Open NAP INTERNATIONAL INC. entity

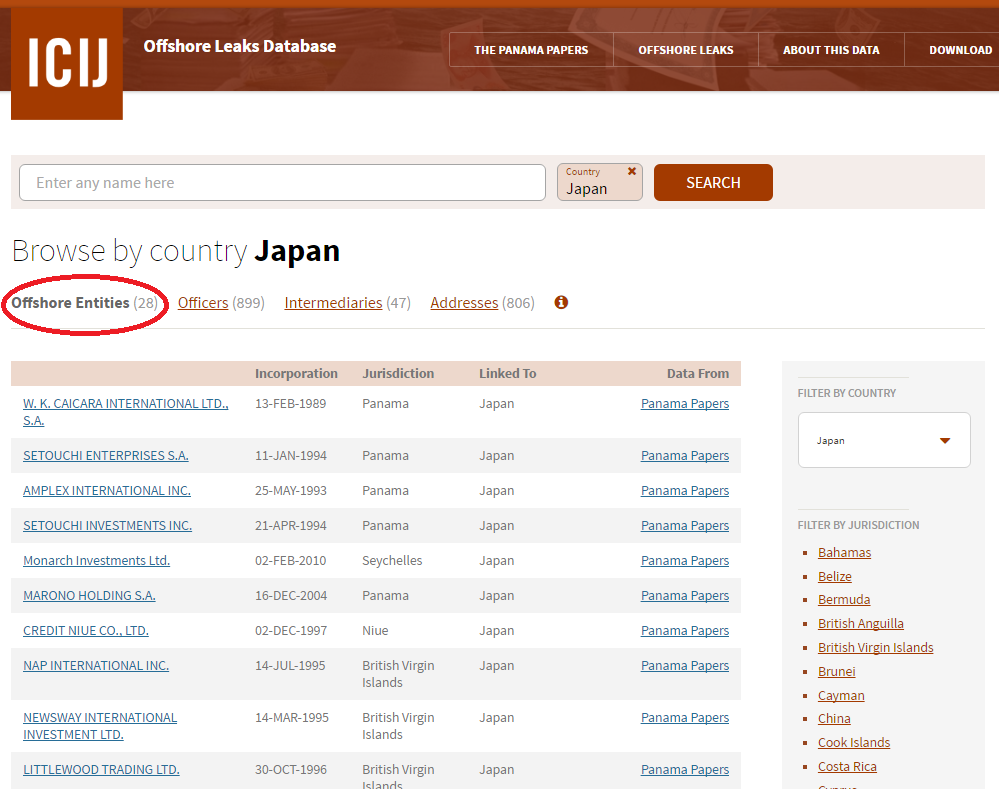(x=96, y=666)
